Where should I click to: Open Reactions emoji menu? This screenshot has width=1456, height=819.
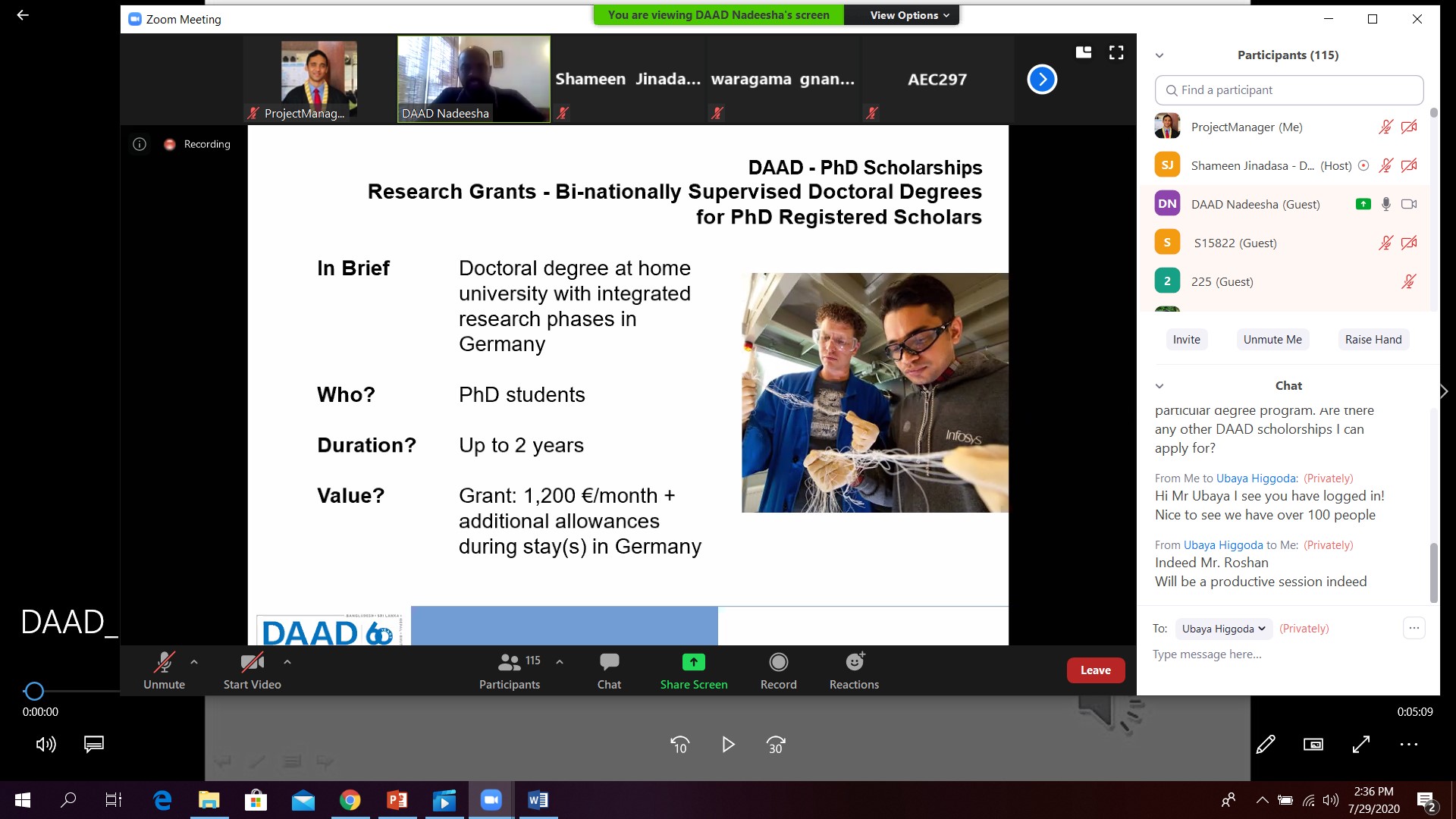854,670
